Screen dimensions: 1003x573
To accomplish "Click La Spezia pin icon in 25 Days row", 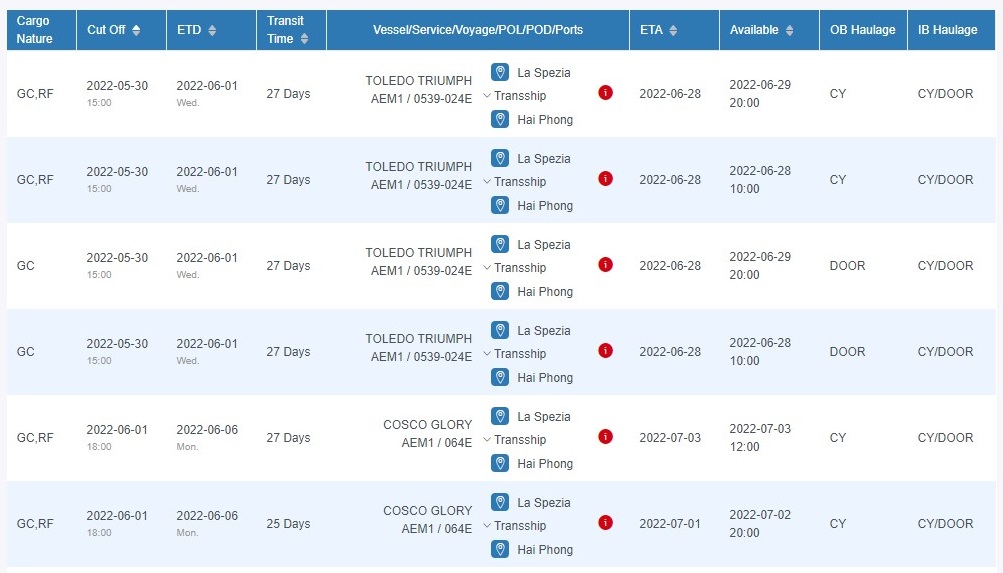I will tap(500, 502).
